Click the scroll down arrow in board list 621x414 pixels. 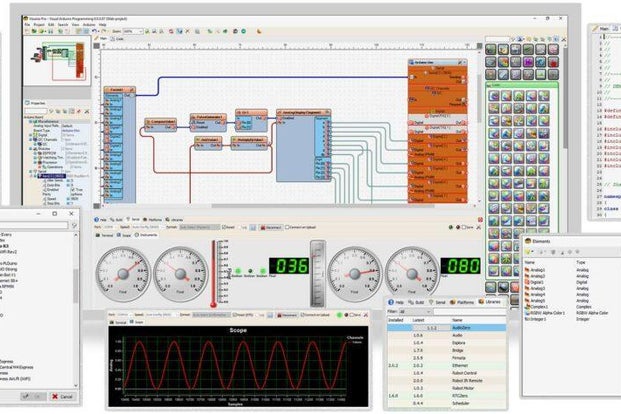click(76, 385)
